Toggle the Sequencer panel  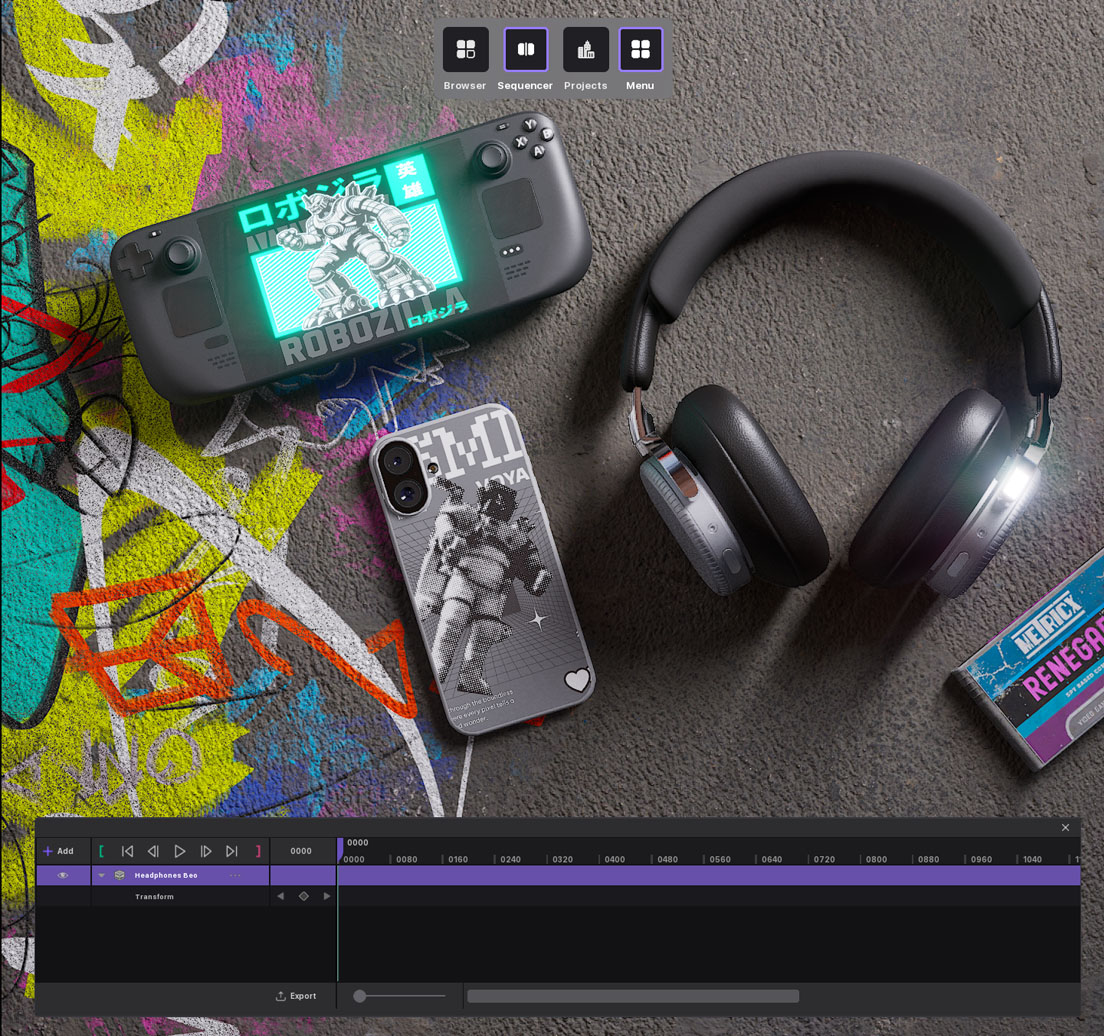525,50
